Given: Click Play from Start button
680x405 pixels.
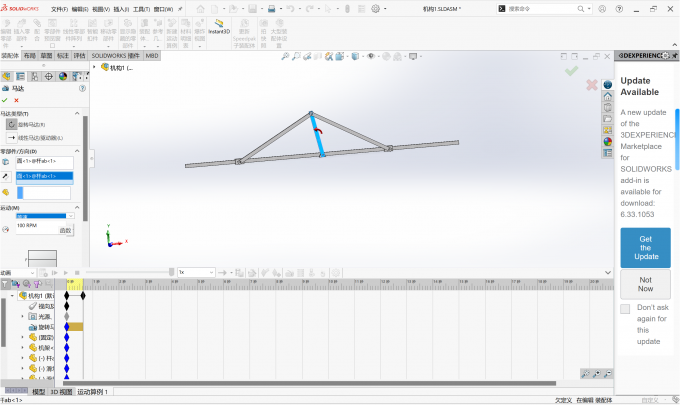Looking at the screenshot, I should (x=55, y=273).
